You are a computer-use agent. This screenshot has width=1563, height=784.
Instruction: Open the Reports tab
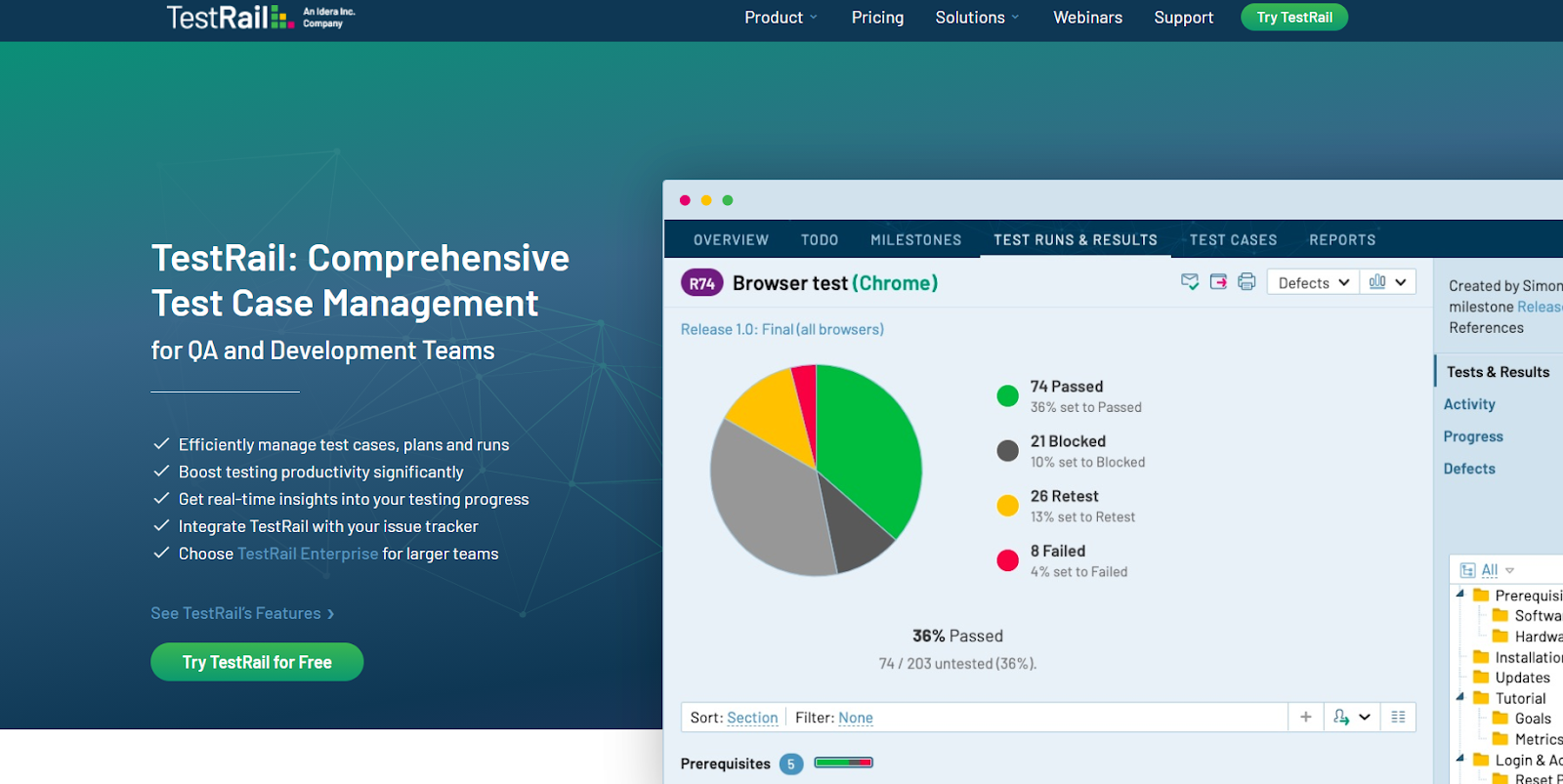(x=1341, y=240)
